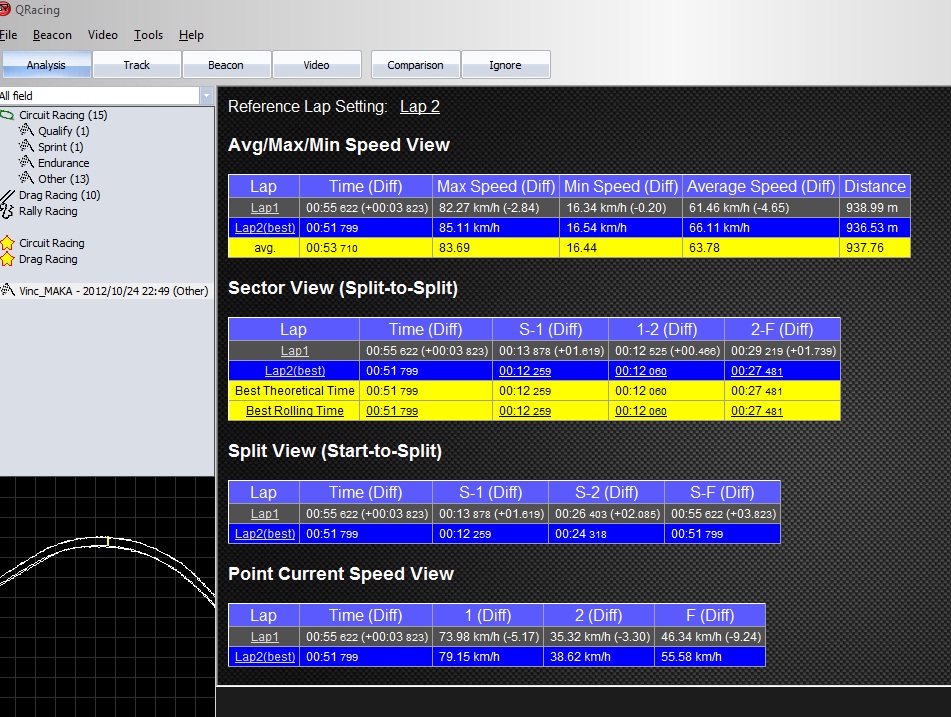Screen dimensions: 951x717
Task: Click the checkered flag icon beside Sprint
Action: 28,147
